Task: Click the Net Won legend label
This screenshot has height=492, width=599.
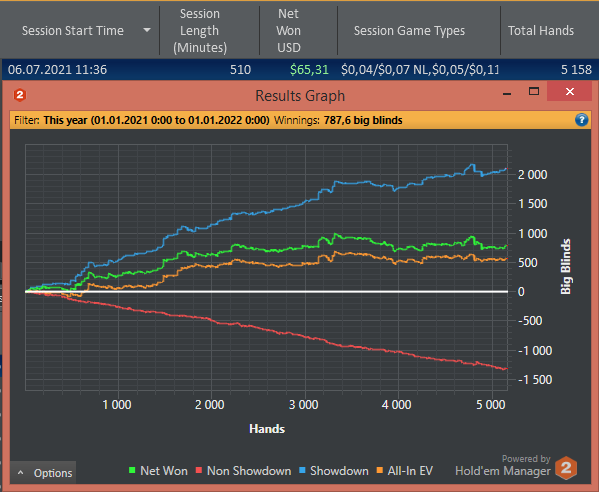Action: (164, 471)
